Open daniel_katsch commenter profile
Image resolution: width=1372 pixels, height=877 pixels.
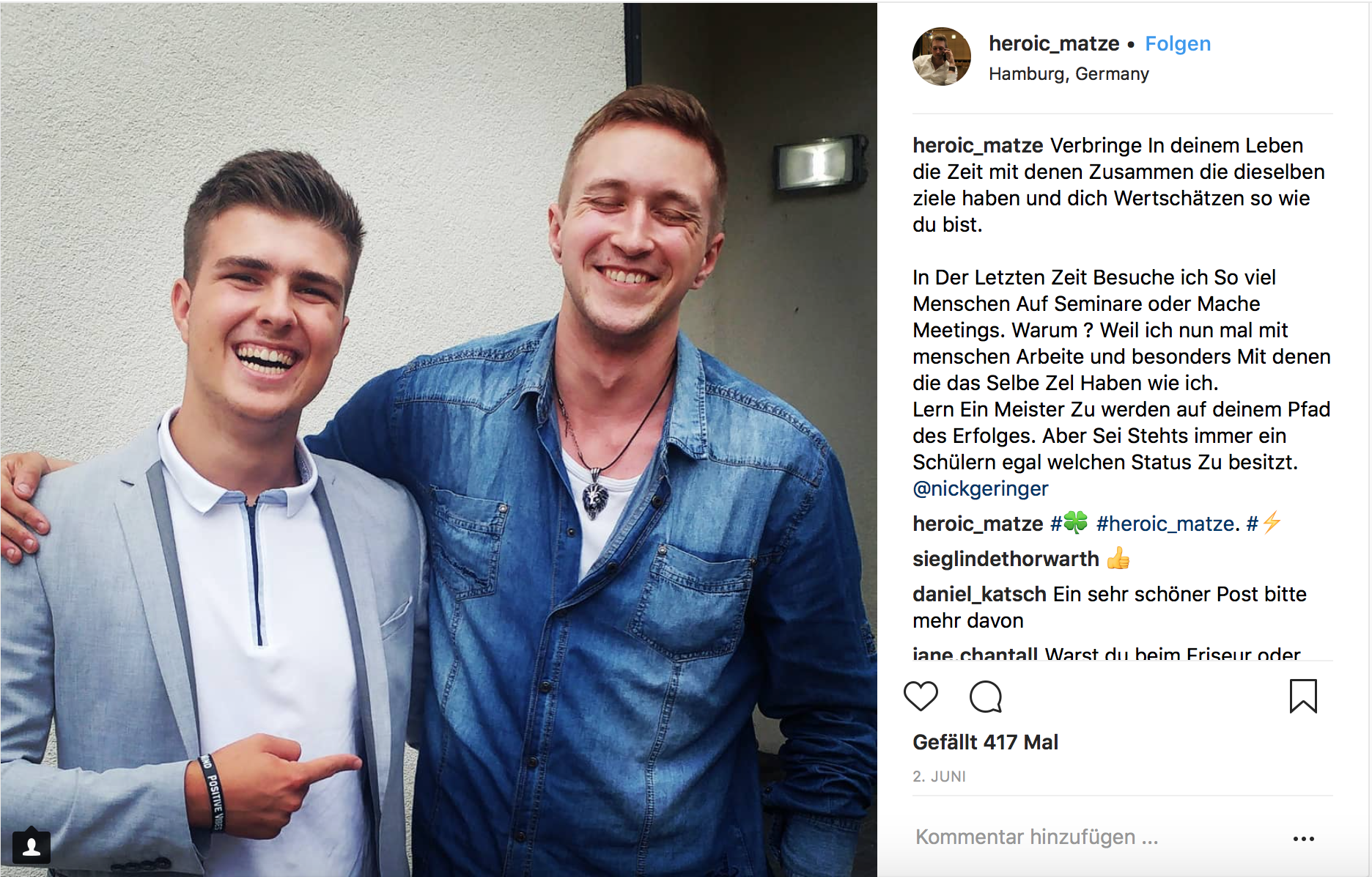(979, 594)
